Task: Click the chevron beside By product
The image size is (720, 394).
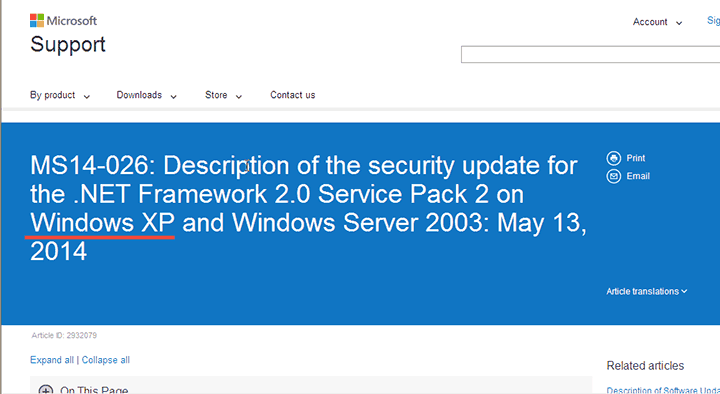Action: (x=86, y=96)
